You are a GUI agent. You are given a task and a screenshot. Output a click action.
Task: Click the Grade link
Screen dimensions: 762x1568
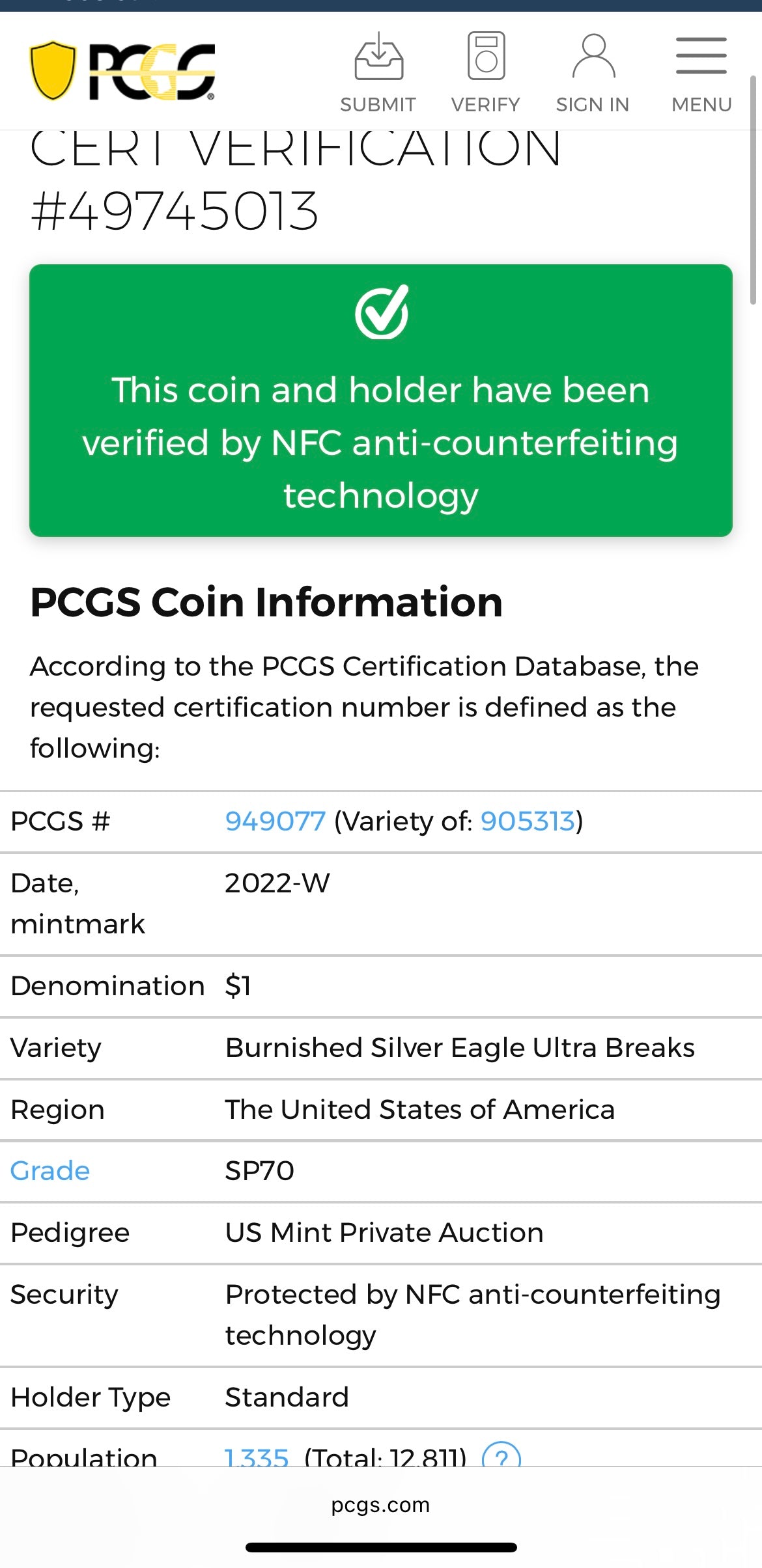(x=49, y=1170)
